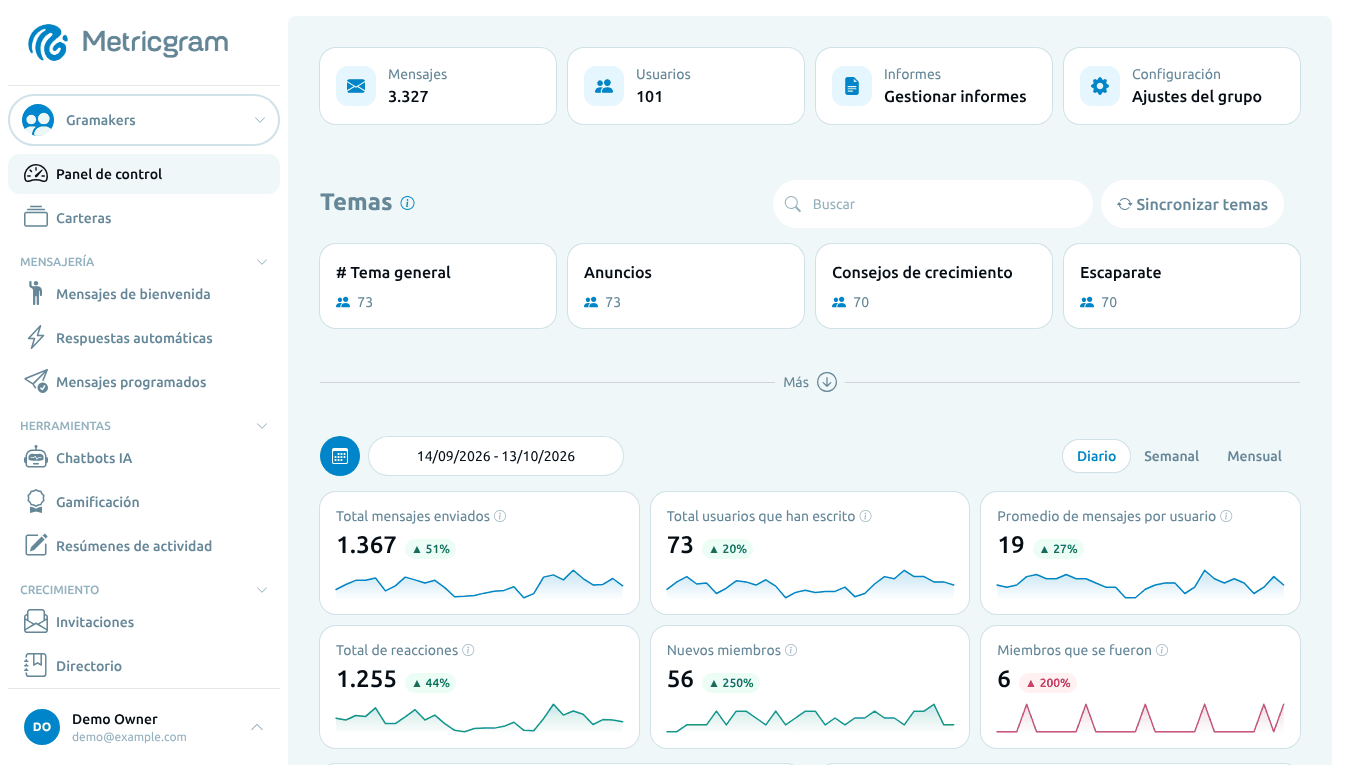Viewport: 1348px width, 765px height.
Task: Click the Gamificación badge icon
Action: pos(36,502)
